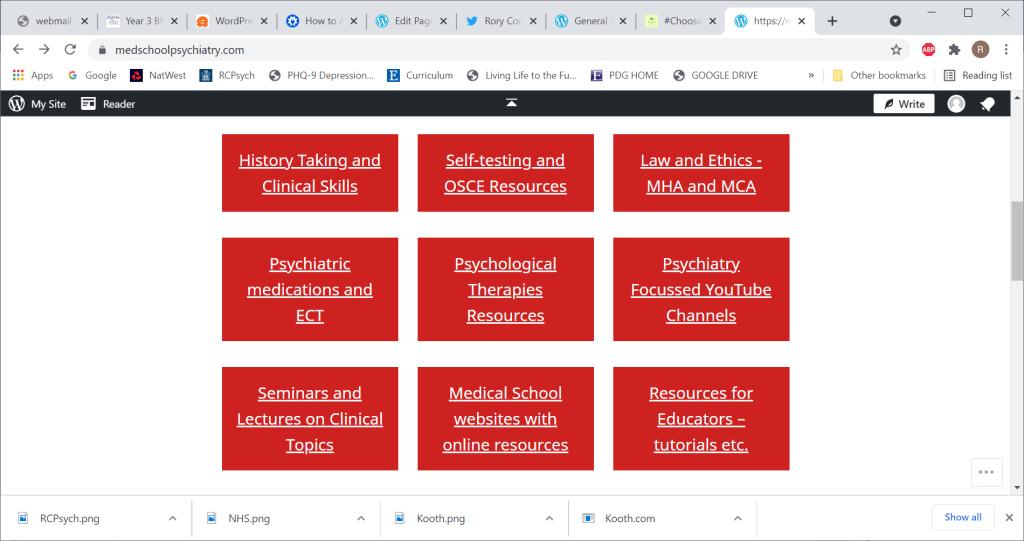Open the Reader menu item
This screenshot has height=541, width=1024.
point(108,104)
